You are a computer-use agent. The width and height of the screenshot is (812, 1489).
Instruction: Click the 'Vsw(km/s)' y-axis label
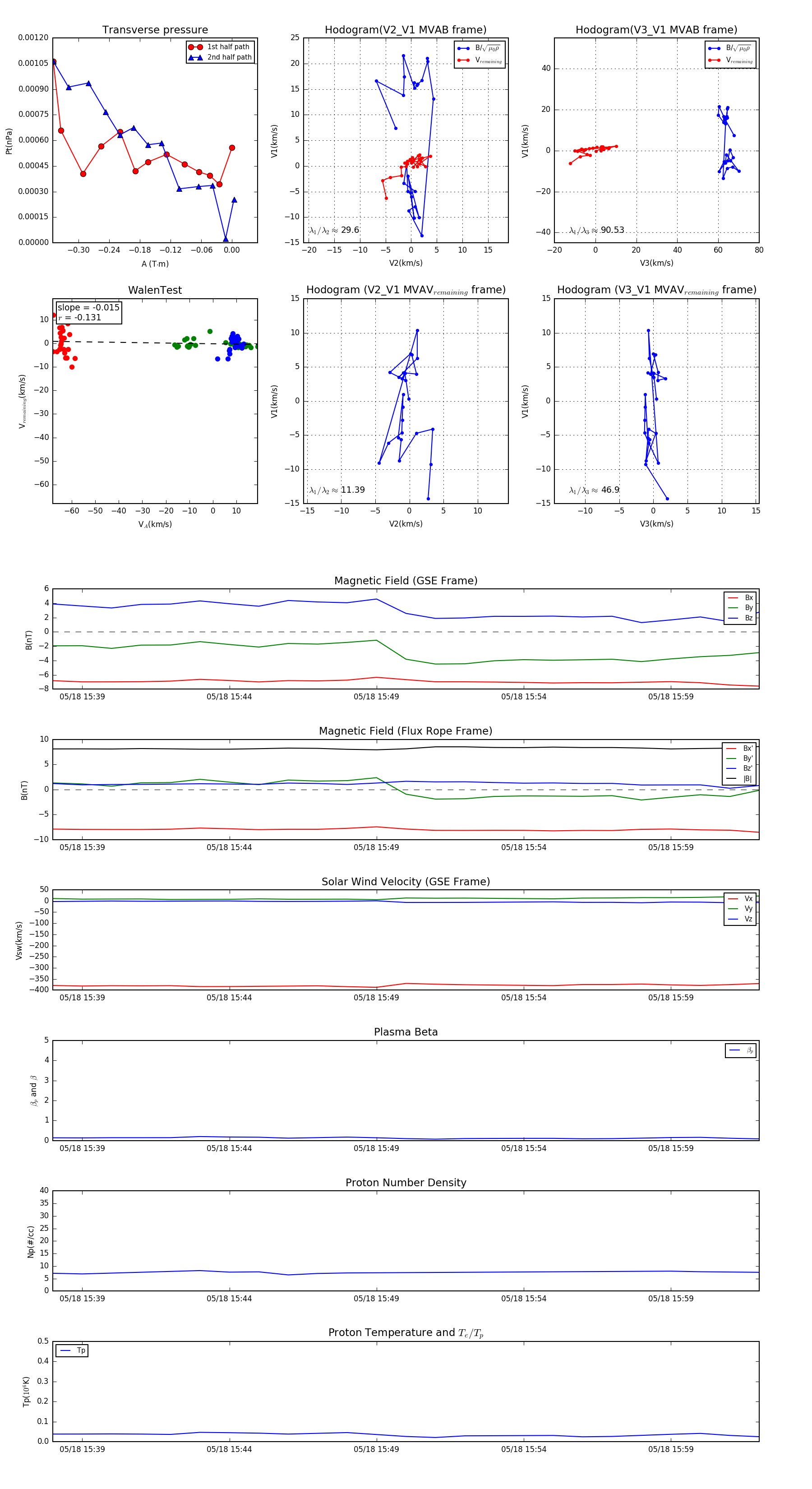coord(19,940)
